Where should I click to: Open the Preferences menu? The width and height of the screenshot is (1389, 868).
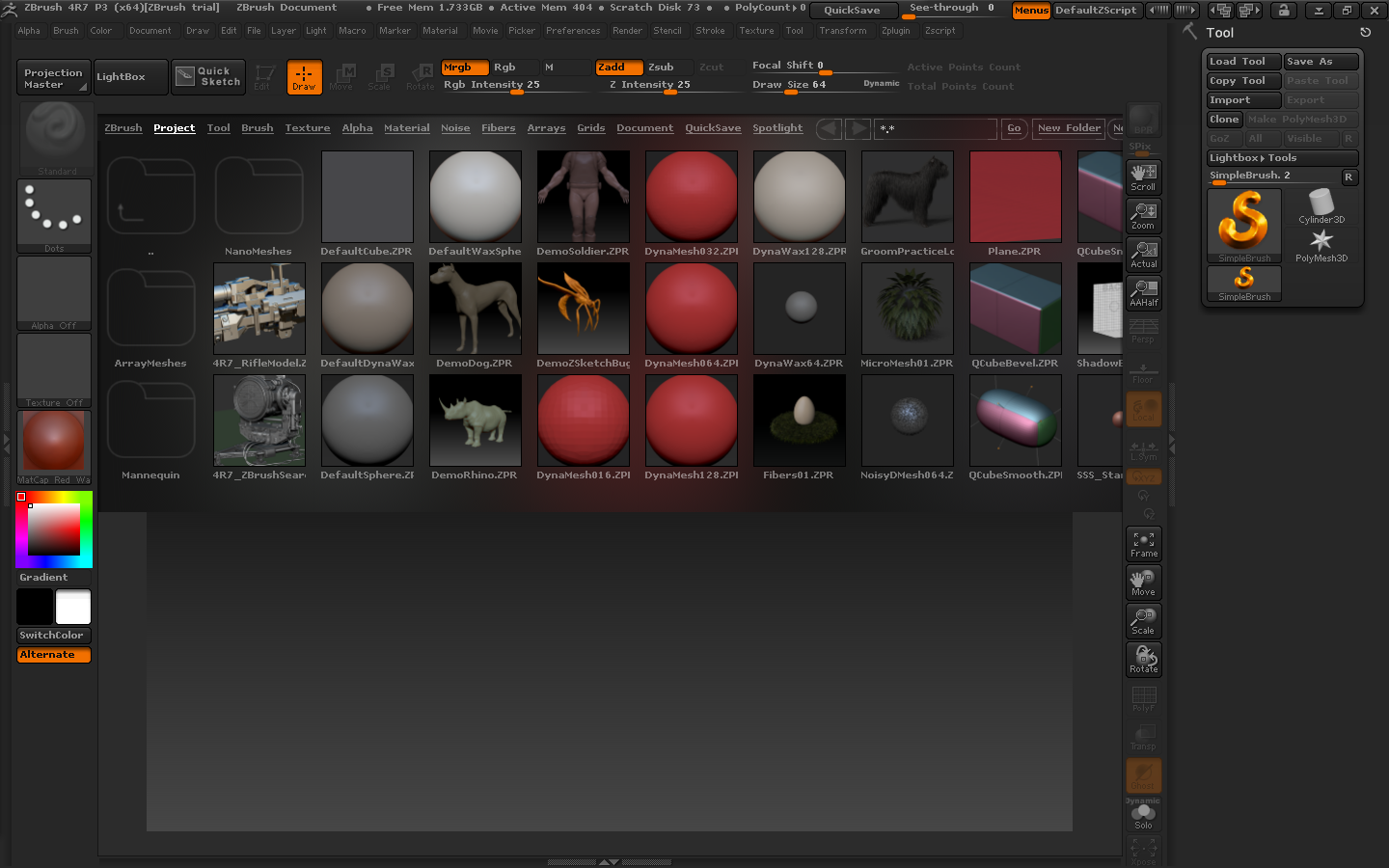(573, 30)
